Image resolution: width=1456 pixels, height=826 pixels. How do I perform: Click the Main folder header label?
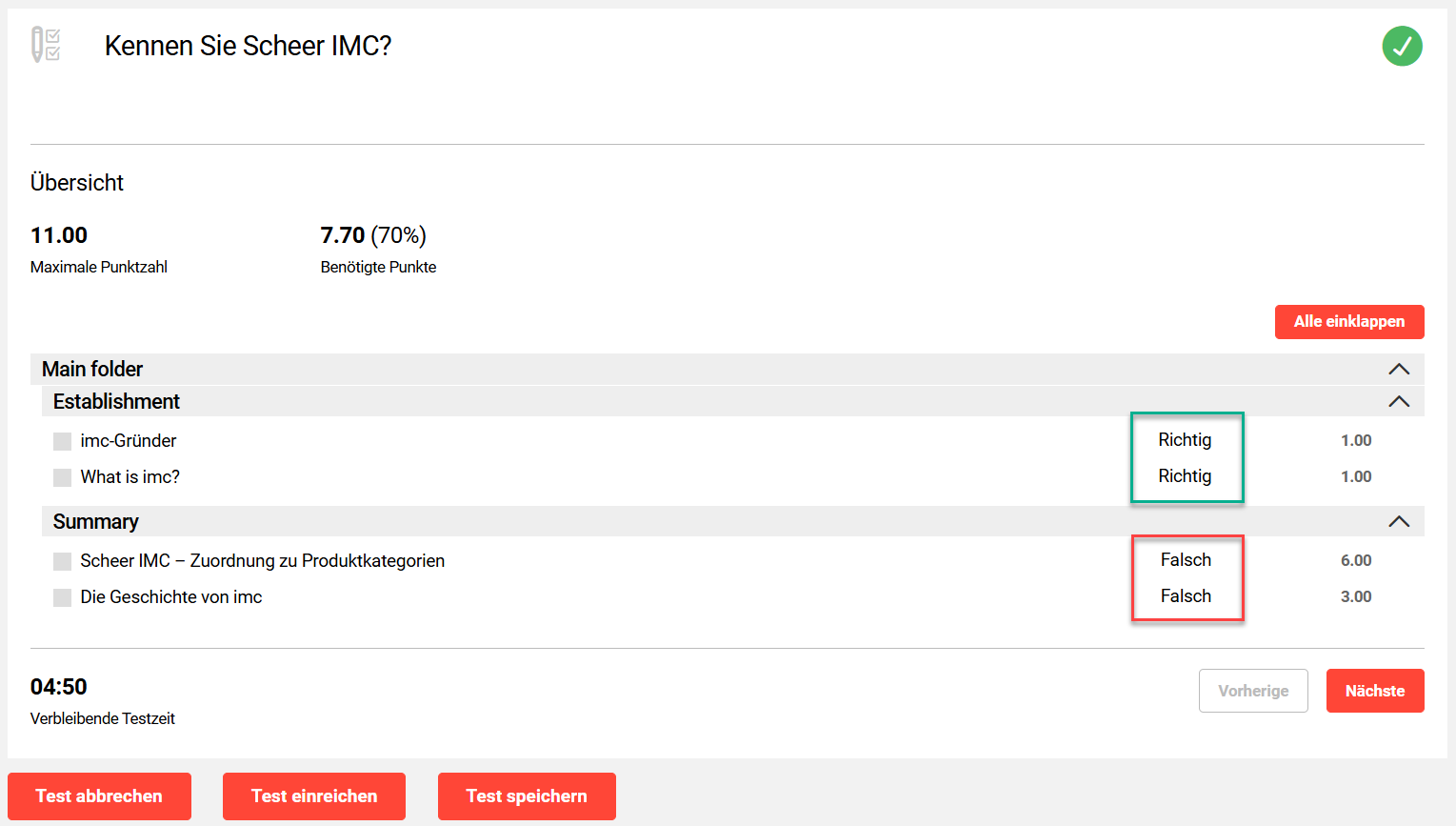click(92, 370)
